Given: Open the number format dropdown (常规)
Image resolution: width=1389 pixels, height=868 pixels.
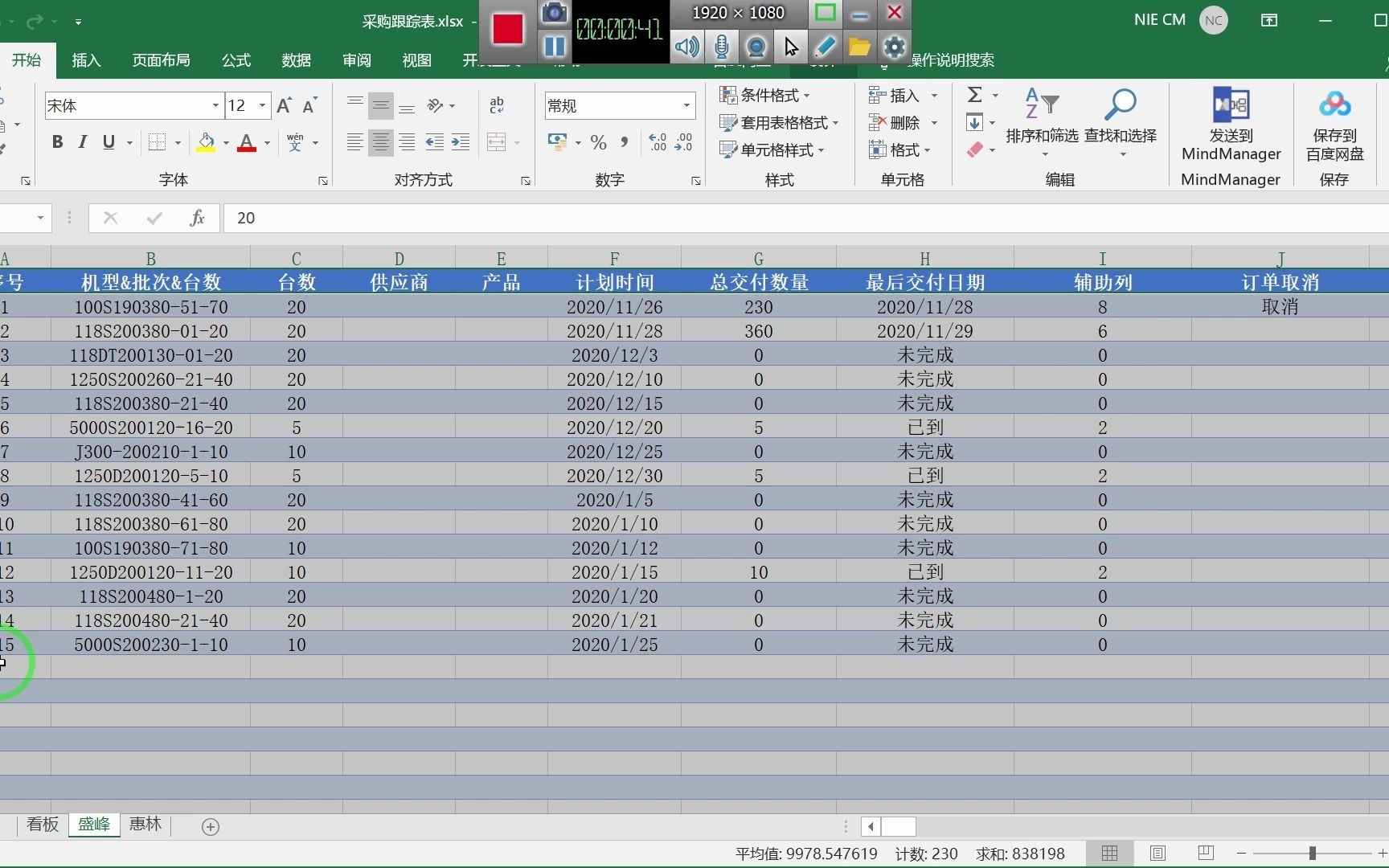Looking at the screenshot, I should 686,105.
